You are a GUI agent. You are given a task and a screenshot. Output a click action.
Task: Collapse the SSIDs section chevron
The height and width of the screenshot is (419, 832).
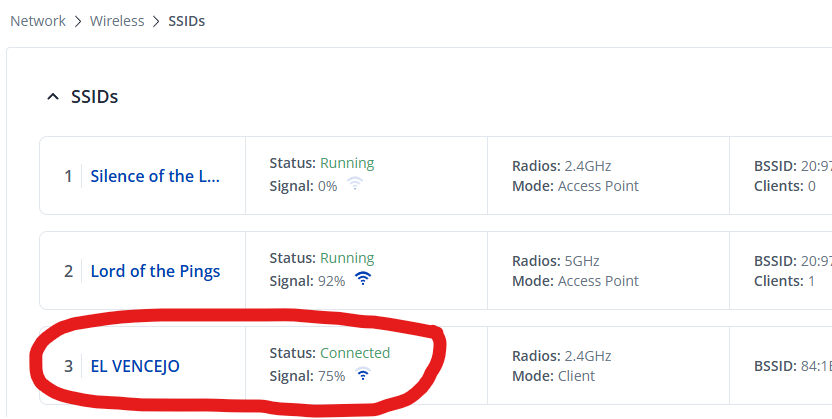pos(52,97)
